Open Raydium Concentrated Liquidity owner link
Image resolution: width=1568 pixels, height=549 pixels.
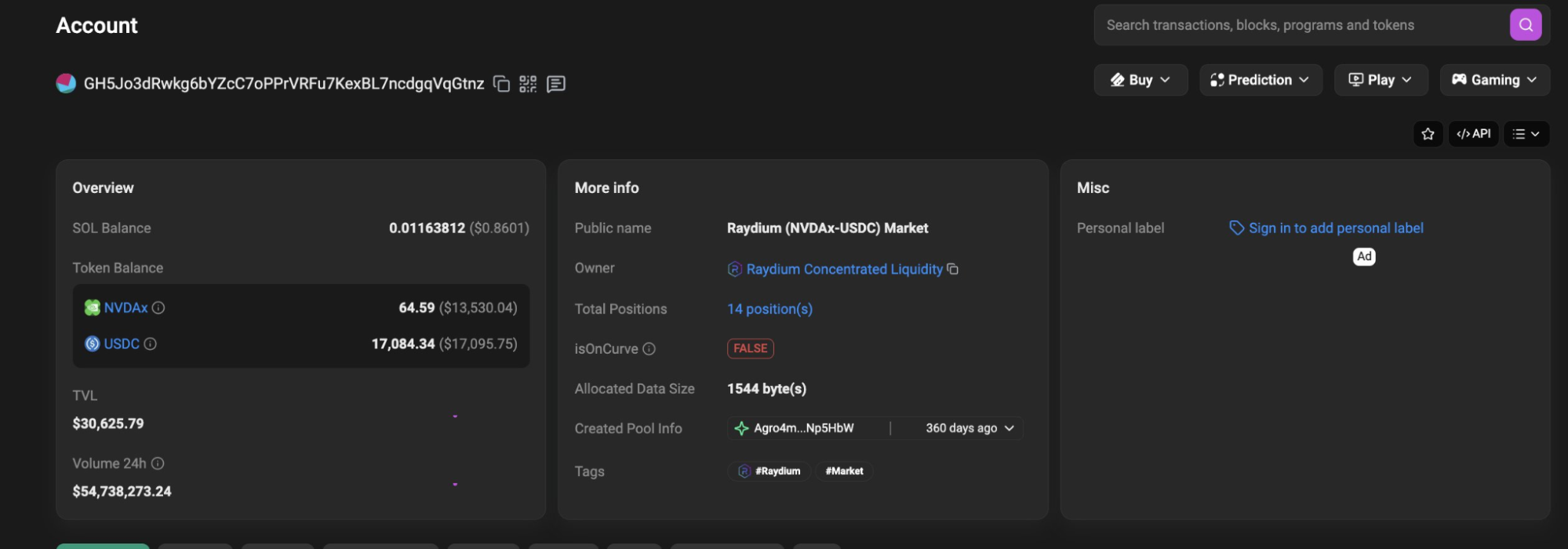pyautogui.click(x=844, y=269)
